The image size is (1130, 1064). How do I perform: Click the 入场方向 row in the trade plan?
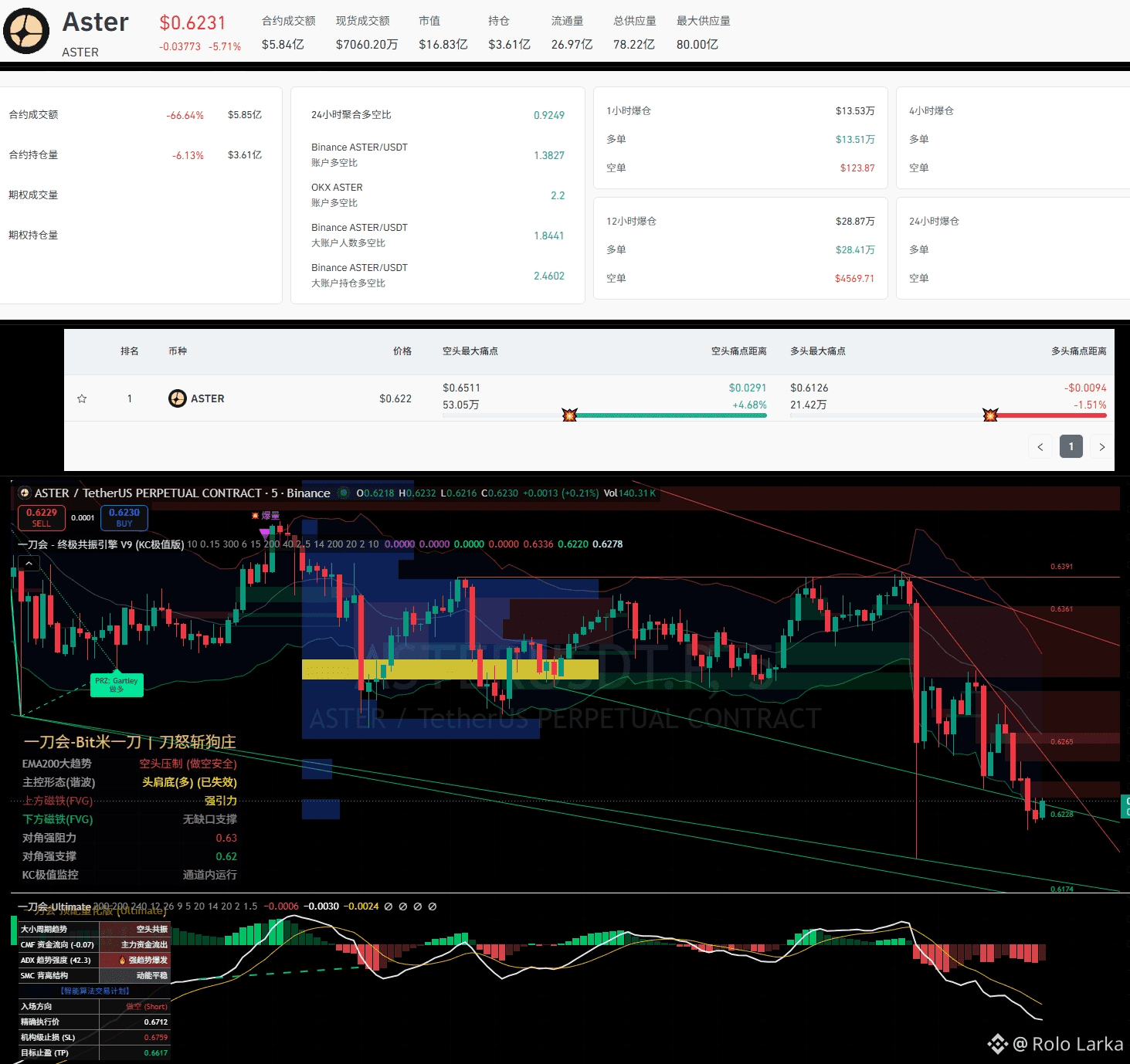point(94,1007)
